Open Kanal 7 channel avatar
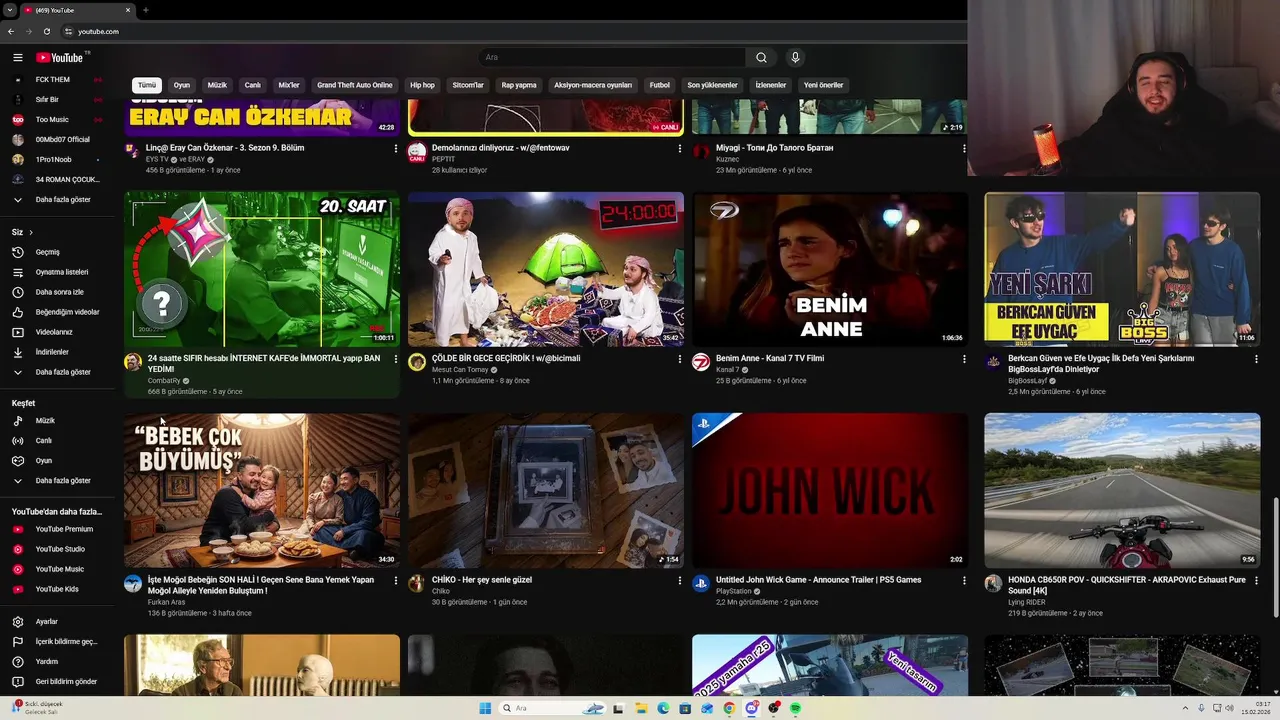1280x720 pixels. pos(701,362)
